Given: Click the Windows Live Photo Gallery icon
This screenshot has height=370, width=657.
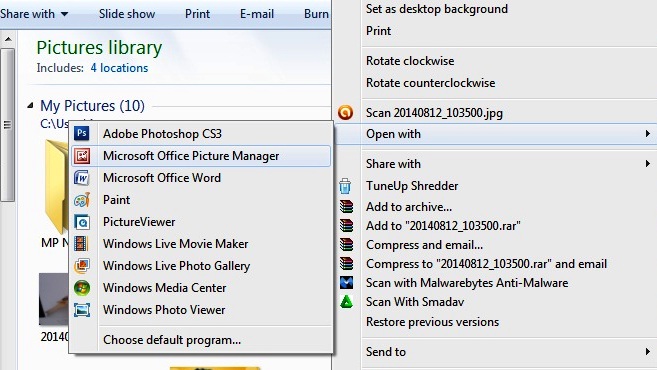Looking at the screenshot, I should pos(82,266).
